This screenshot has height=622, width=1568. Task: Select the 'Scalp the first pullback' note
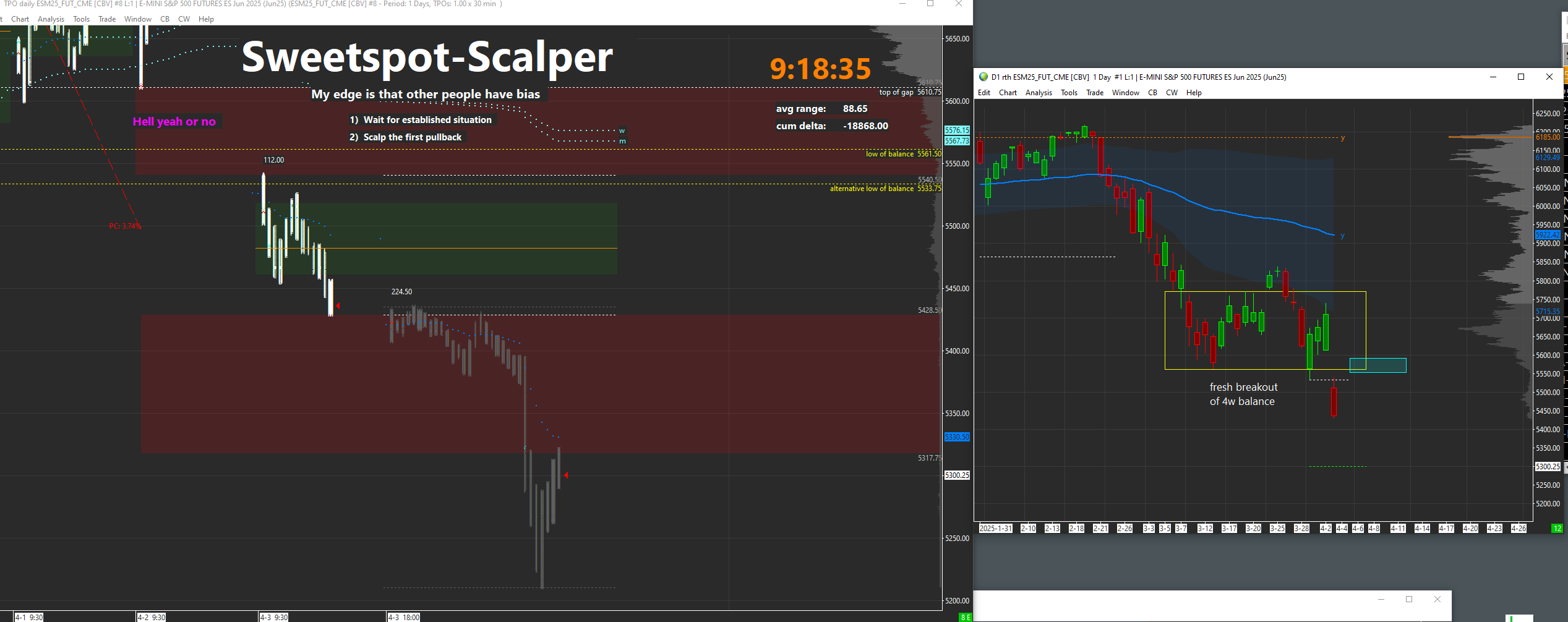pyautogui.click(x=413, y=137)
